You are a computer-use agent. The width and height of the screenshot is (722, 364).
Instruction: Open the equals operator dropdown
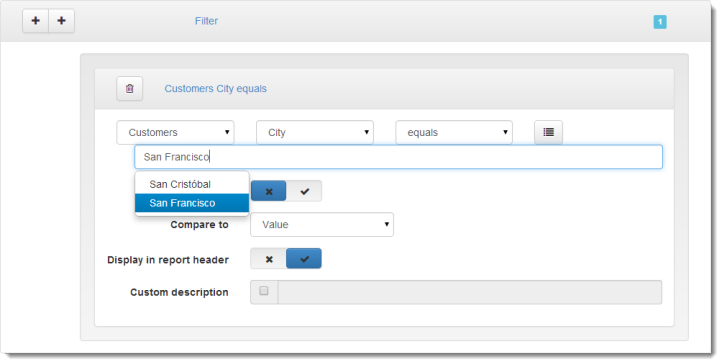point(454,133)
